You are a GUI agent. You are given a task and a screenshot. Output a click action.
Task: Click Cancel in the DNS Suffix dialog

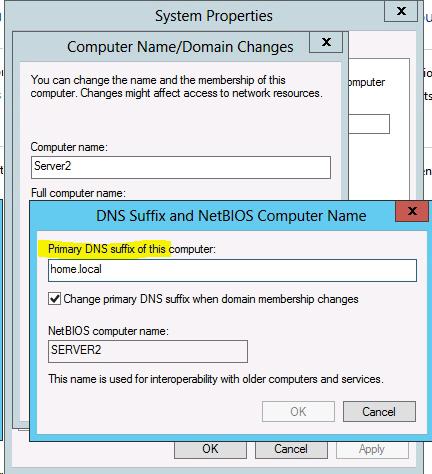(379, 412)
